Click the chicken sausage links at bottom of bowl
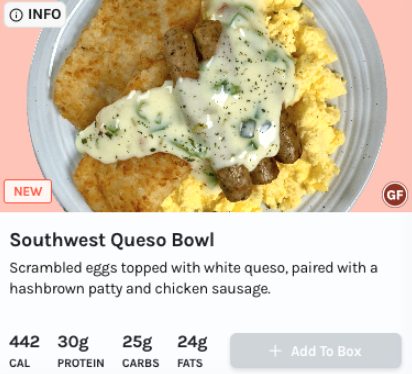Image resolution: width=412 pixels, height=374 pixels. coord(247,177)
